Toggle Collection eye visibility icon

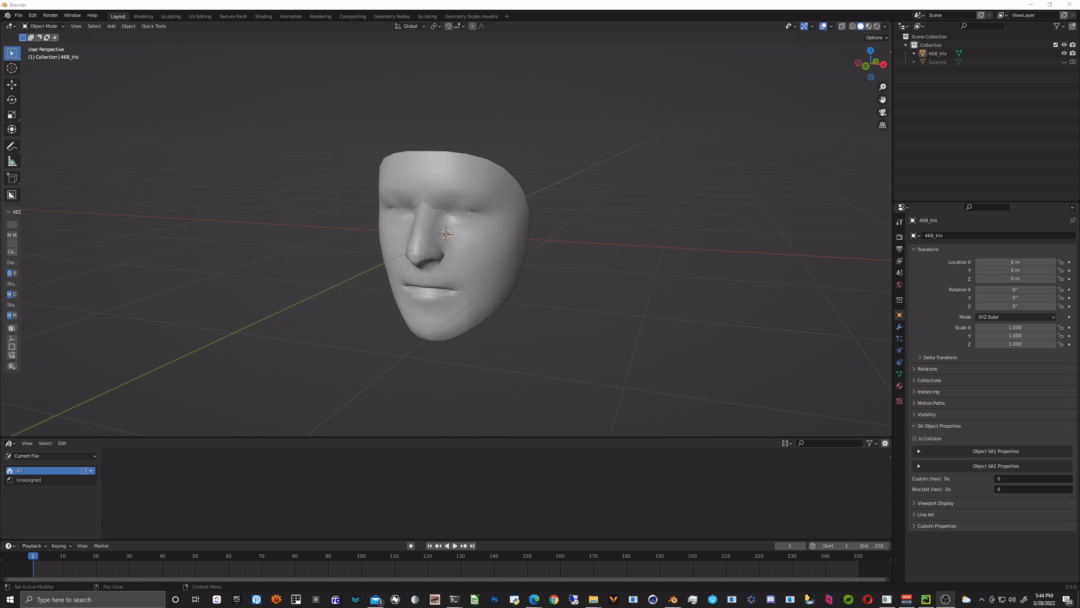pyautogui.click(x=1063, y=45)
